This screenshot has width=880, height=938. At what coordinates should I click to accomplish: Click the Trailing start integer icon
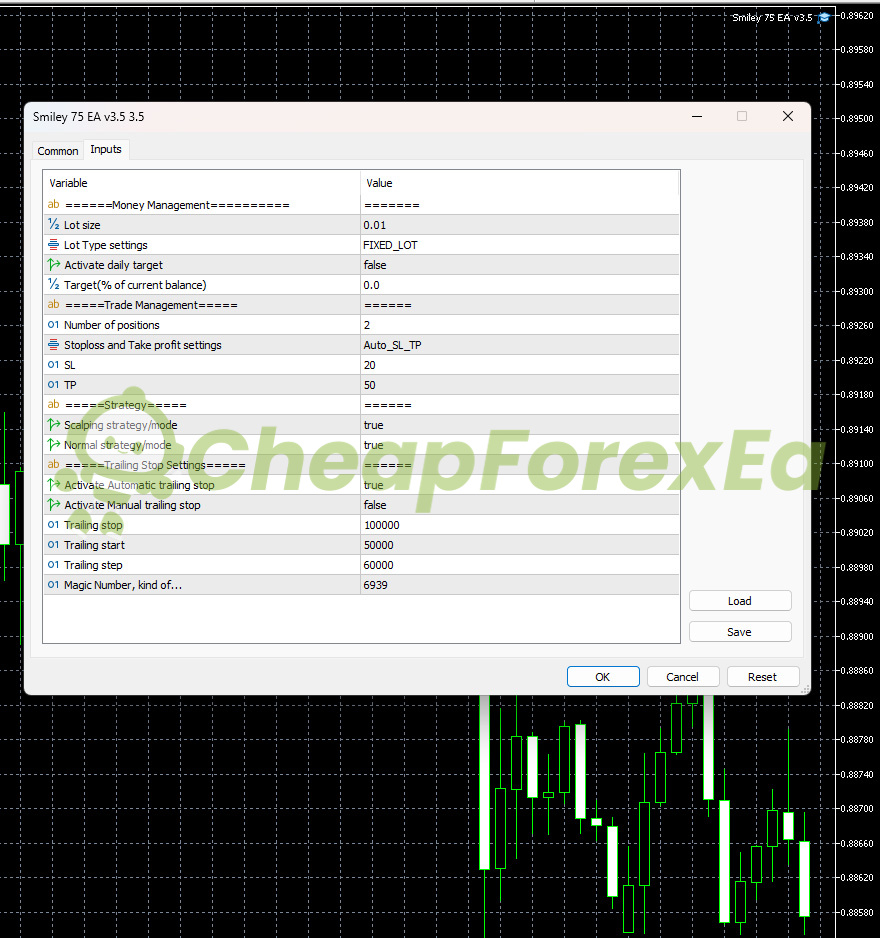[53, 545]
